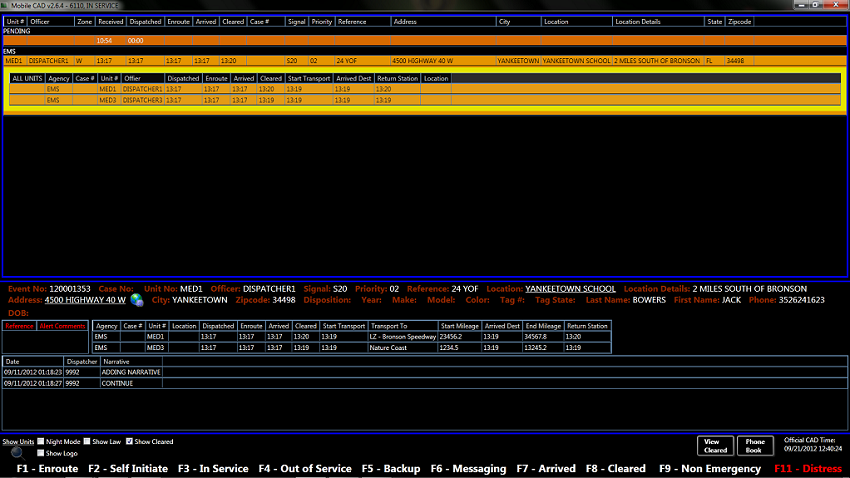
Task: Sort the call list by Priority column header
Action: (321, 21)
